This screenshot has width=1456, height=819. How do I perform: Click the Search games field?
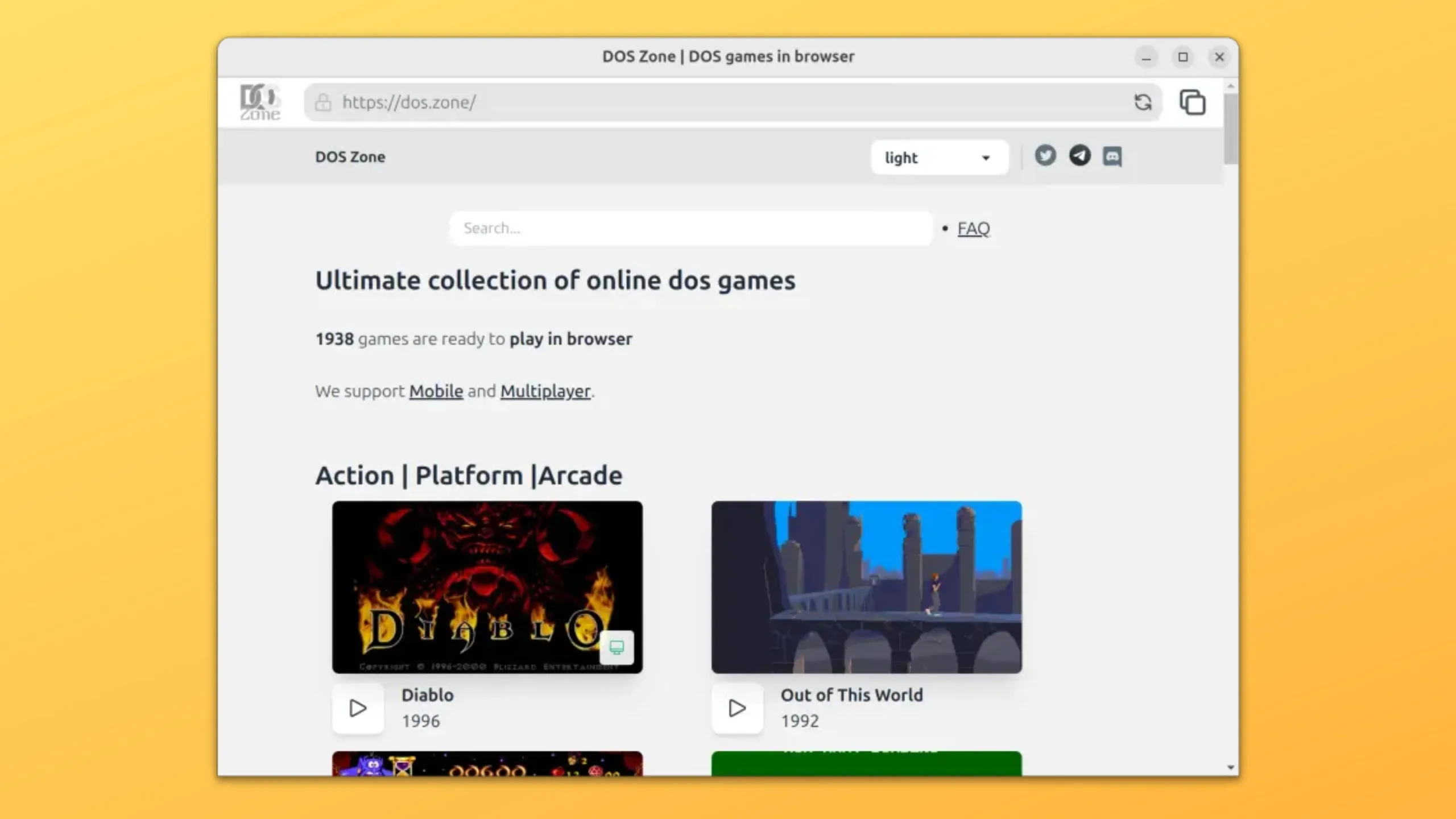(x=691, y=228)
